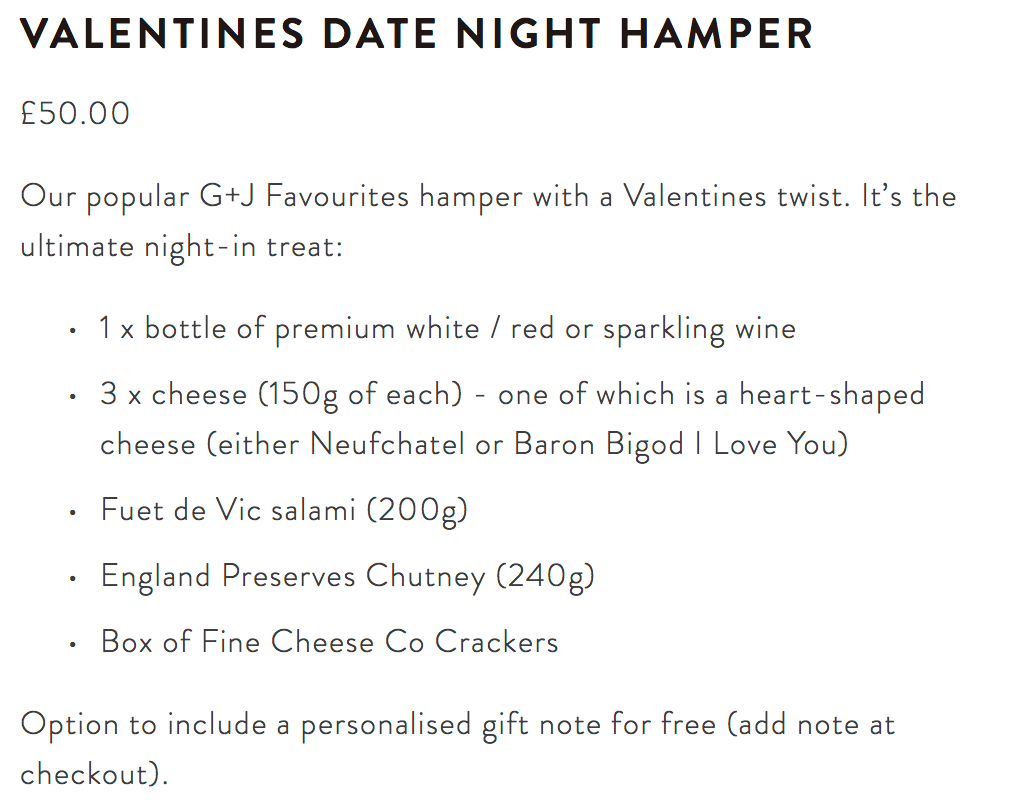Click the bullet dot before the crackers item
Screen dimensions: 1016x800
pos(72,644)
